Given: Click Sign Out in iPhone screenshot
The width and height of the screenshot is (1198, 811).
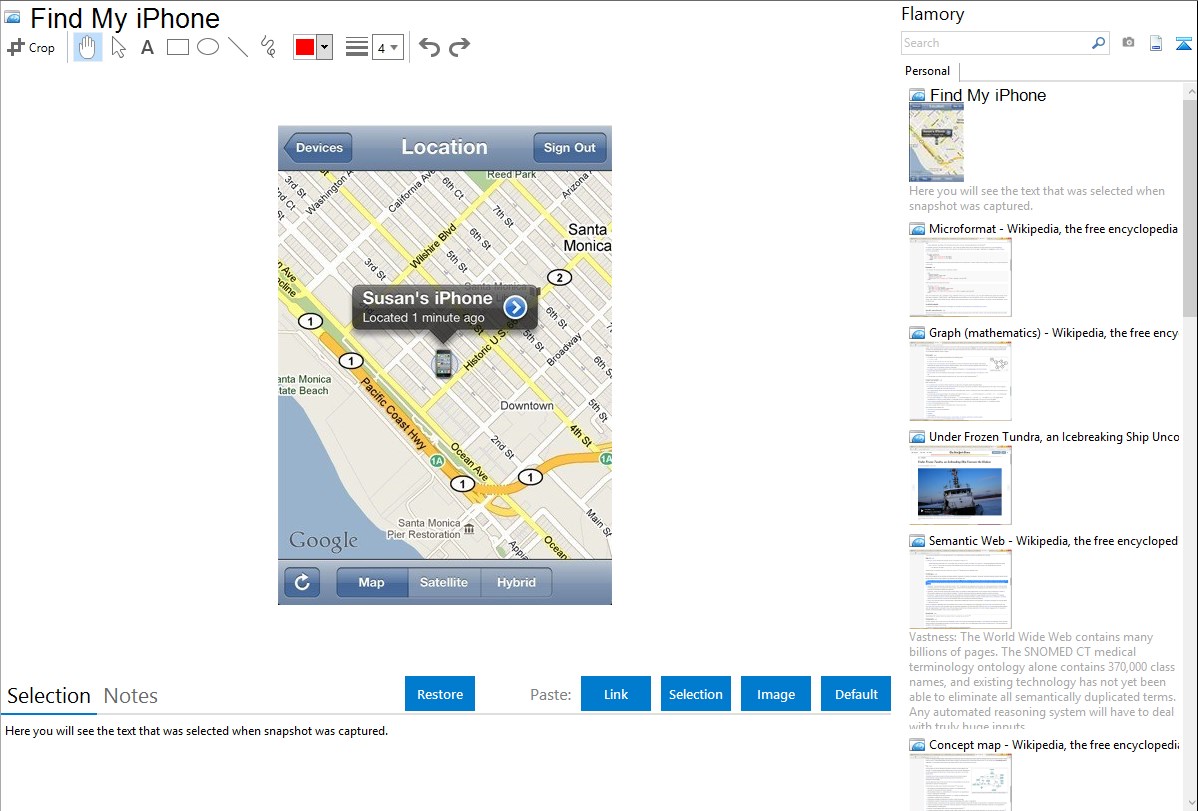Looking at the screenshot, I should coord(569,148).
